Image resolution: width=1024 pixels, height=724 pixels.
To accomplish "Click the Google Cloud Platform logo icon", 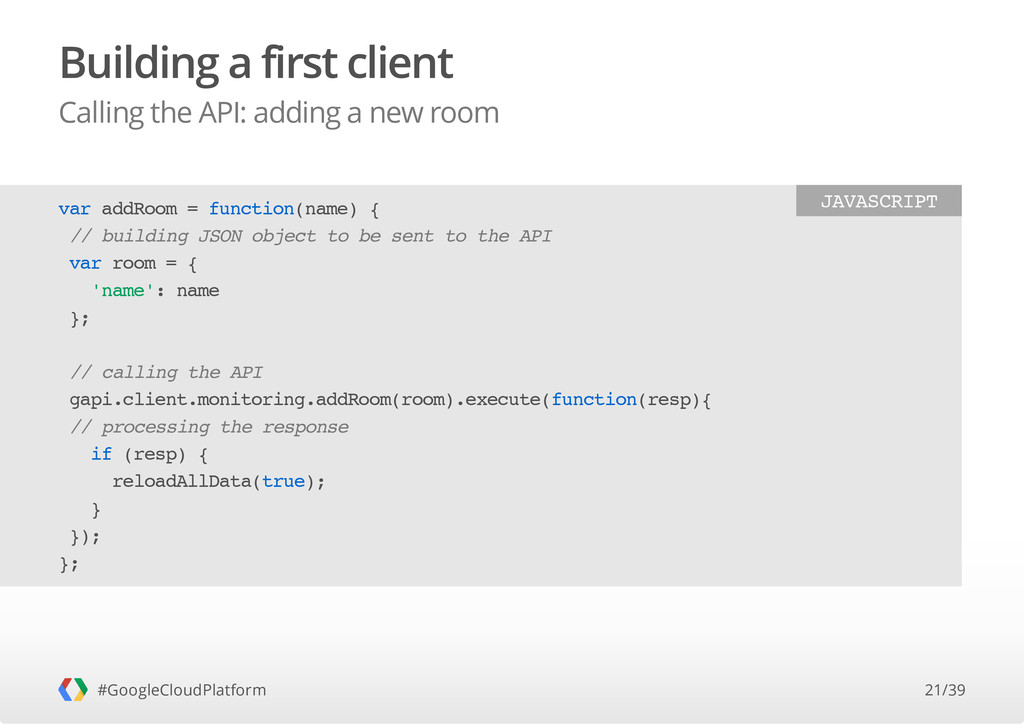I will tap(72, 689).
